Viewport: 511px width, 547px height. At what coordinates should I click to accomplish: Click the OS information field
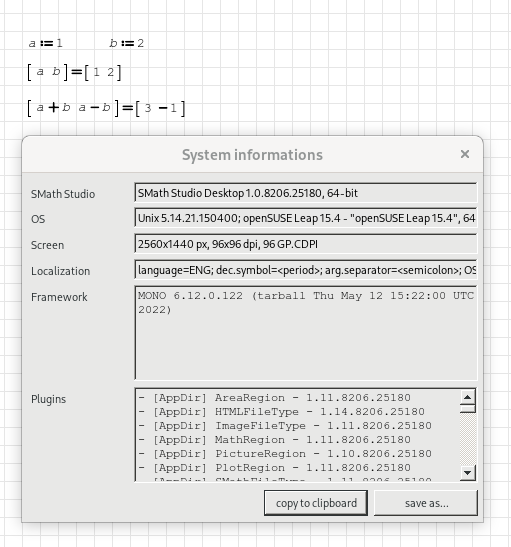(x=306, y=218)
